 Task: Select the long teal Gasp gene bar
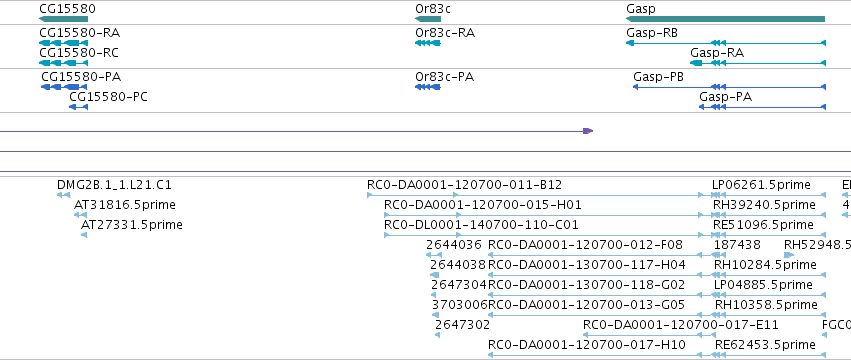click(726, 19)
